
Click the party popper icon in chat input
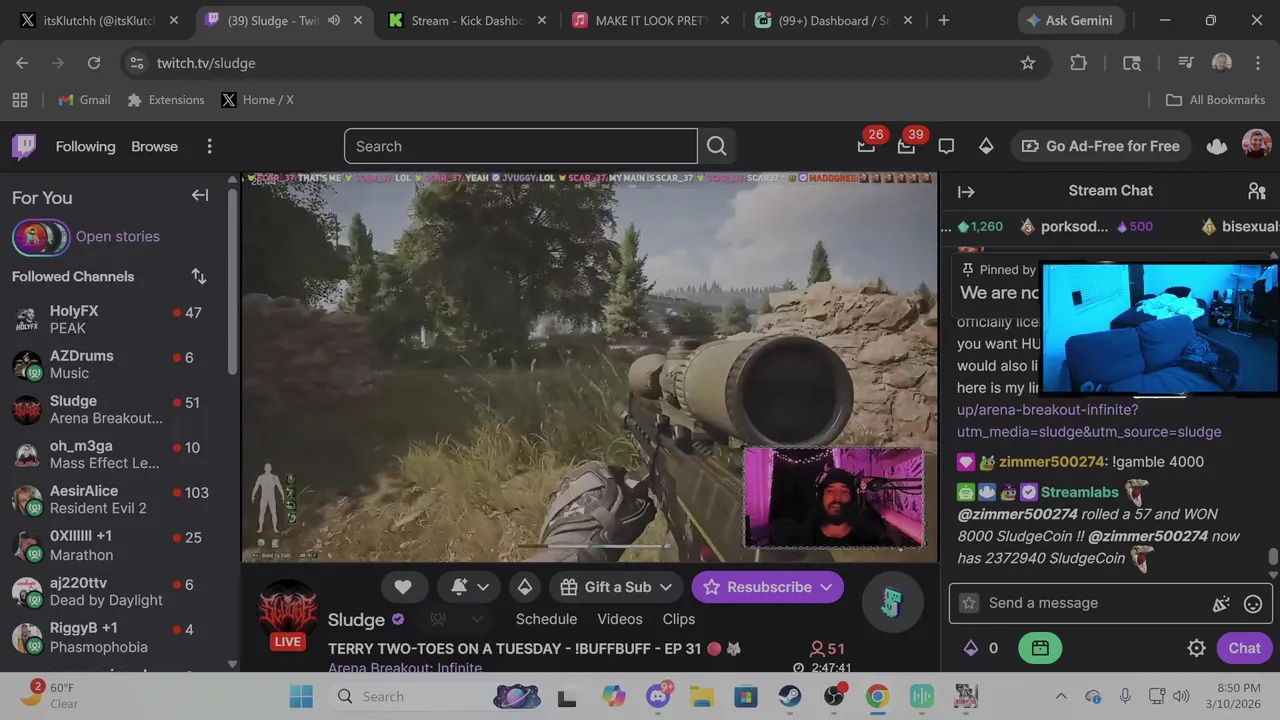(1221, 603)
